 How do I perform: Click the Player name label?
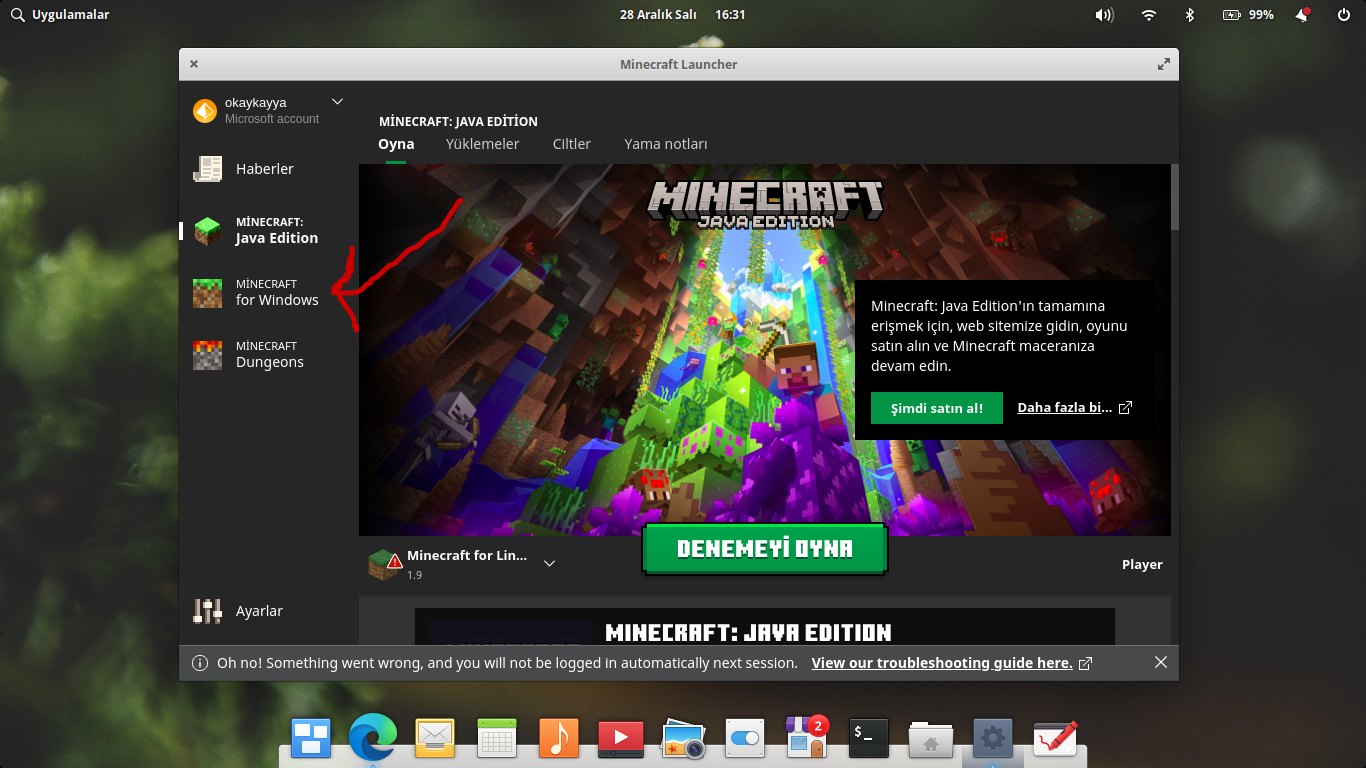pyautogui.click(x=1142, y=565)
